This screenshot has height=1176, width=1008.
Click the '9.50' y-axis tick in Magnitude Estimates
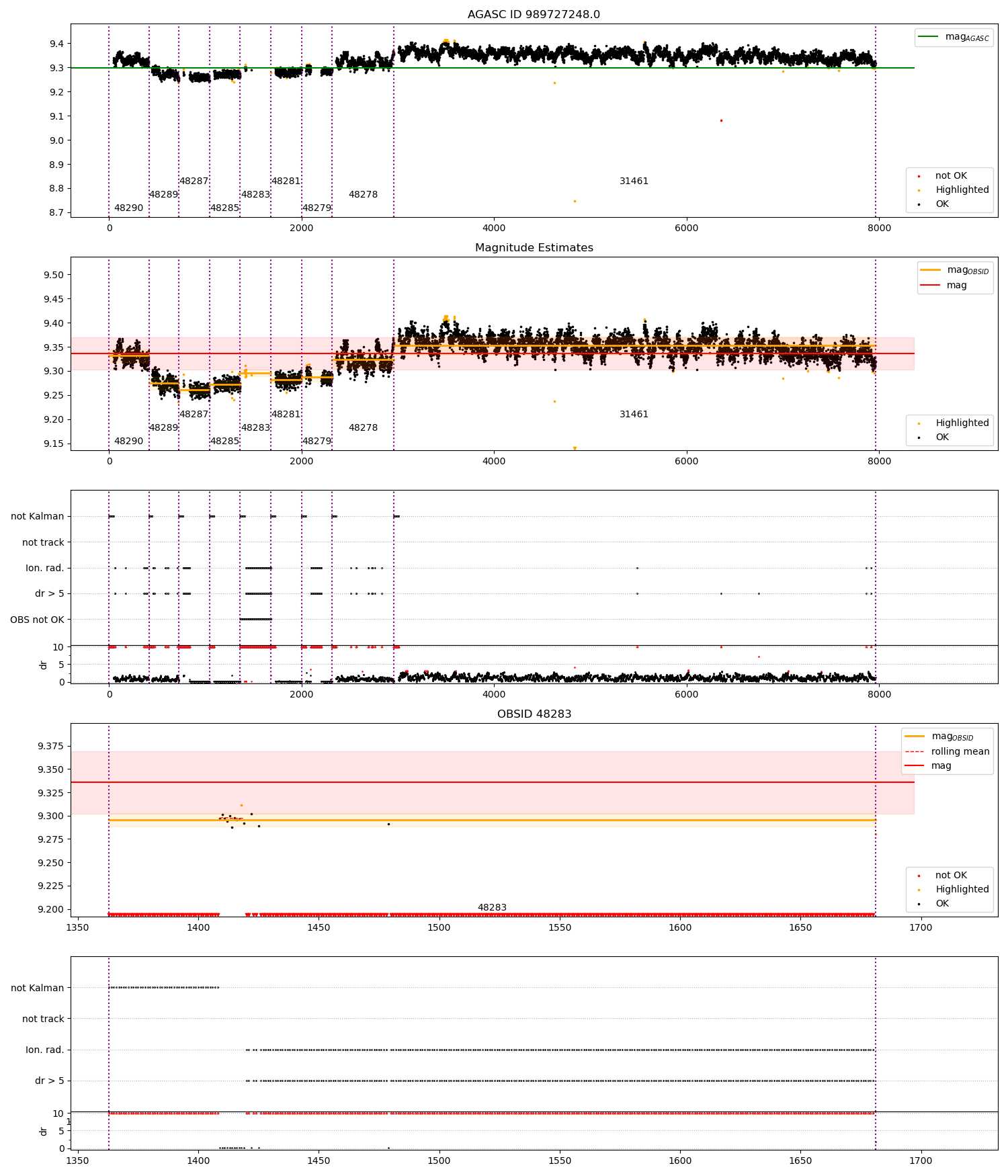[x=53, y=275]
